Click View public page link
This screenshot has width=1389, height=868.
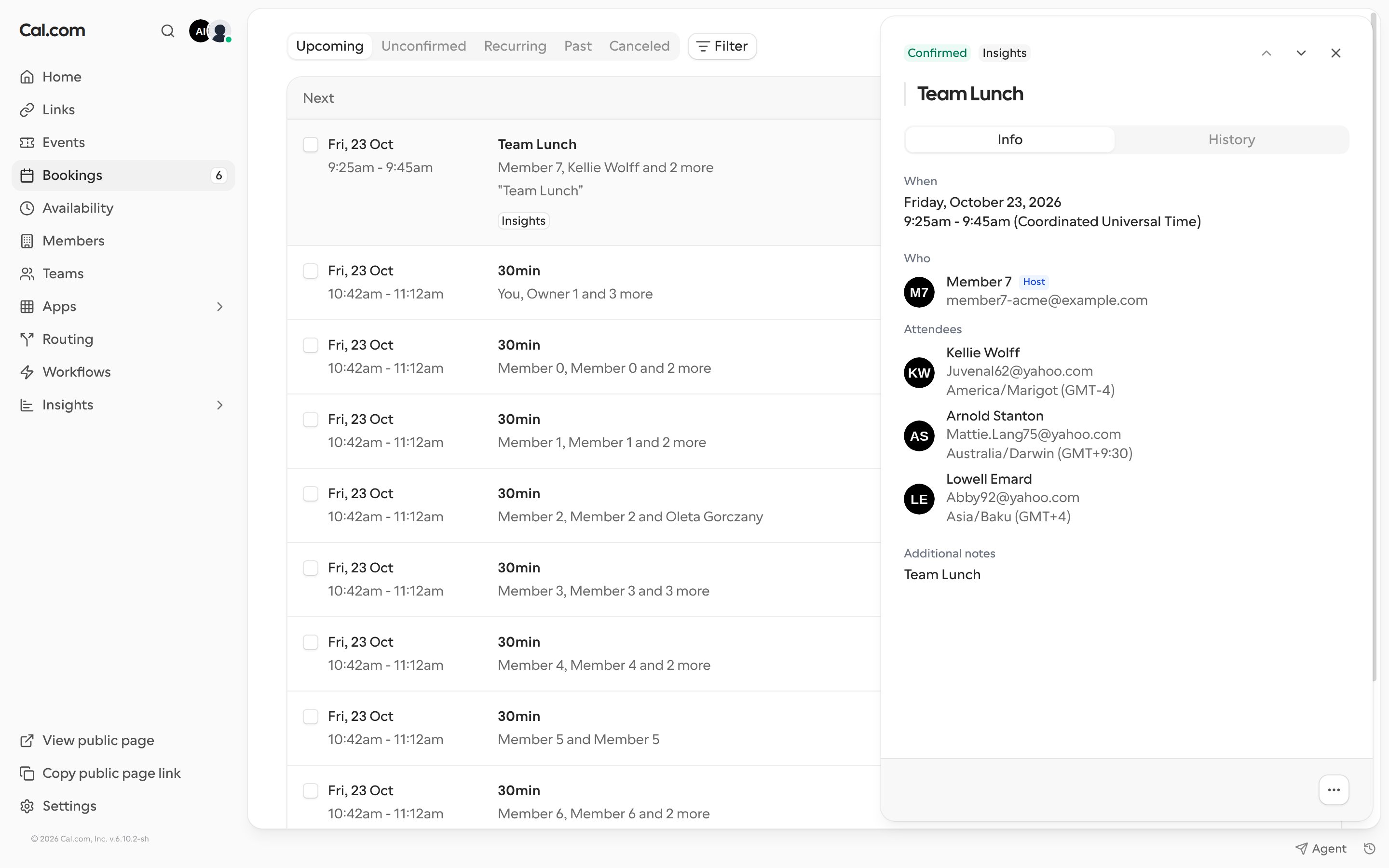pos(123,741)
